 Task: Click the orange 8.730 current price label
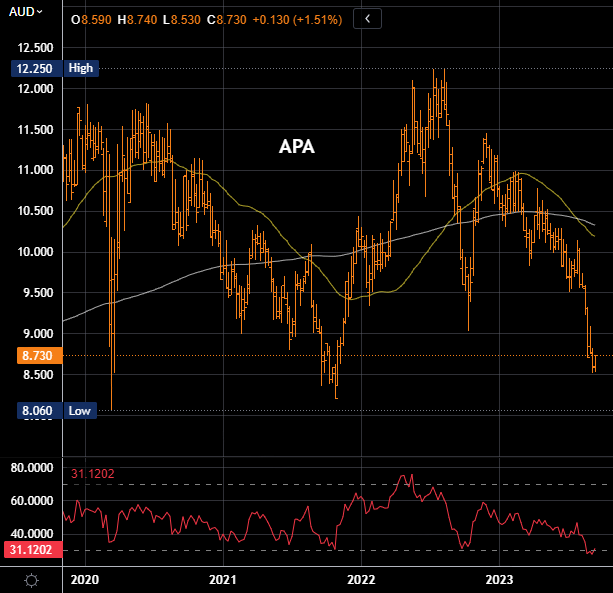point(32,355)
